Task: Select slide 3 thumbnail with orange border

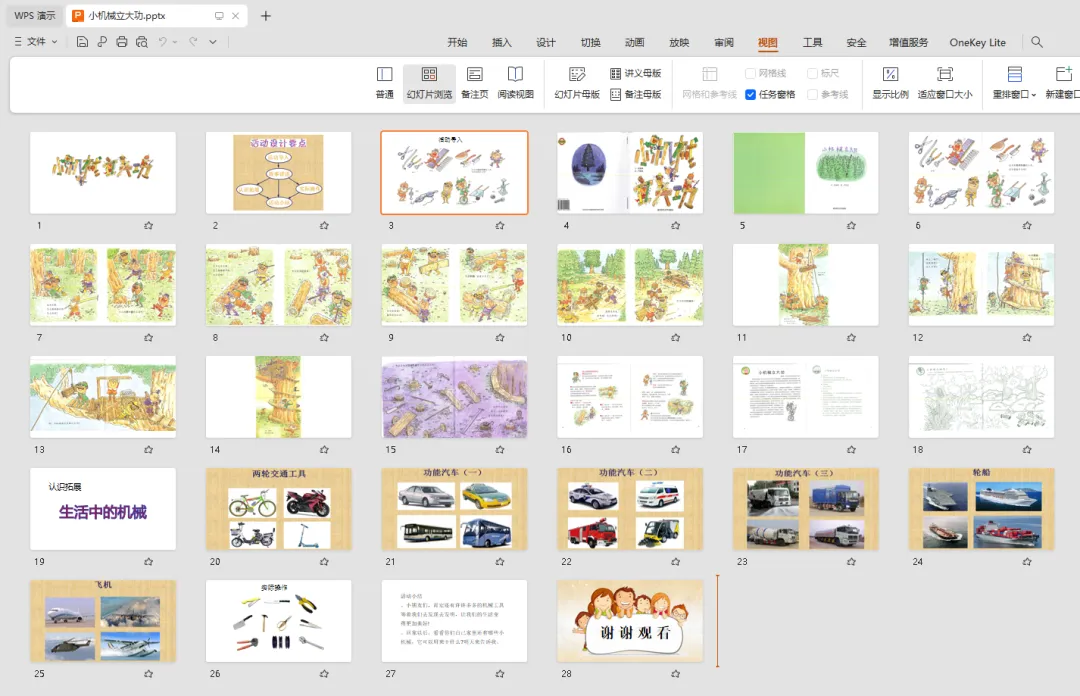Action: click(455, 173)
